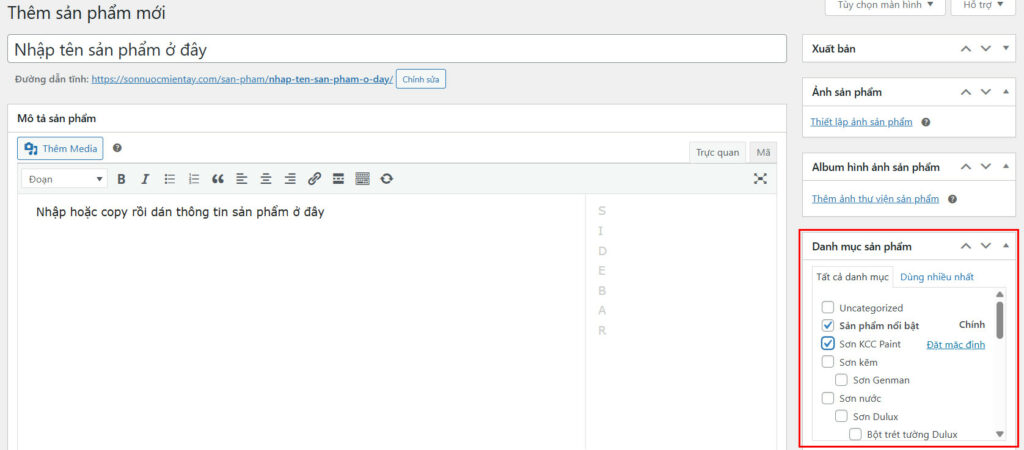Select Dùng nhiều nhất tab
1024x450 pixels.
tap(936, 277)
